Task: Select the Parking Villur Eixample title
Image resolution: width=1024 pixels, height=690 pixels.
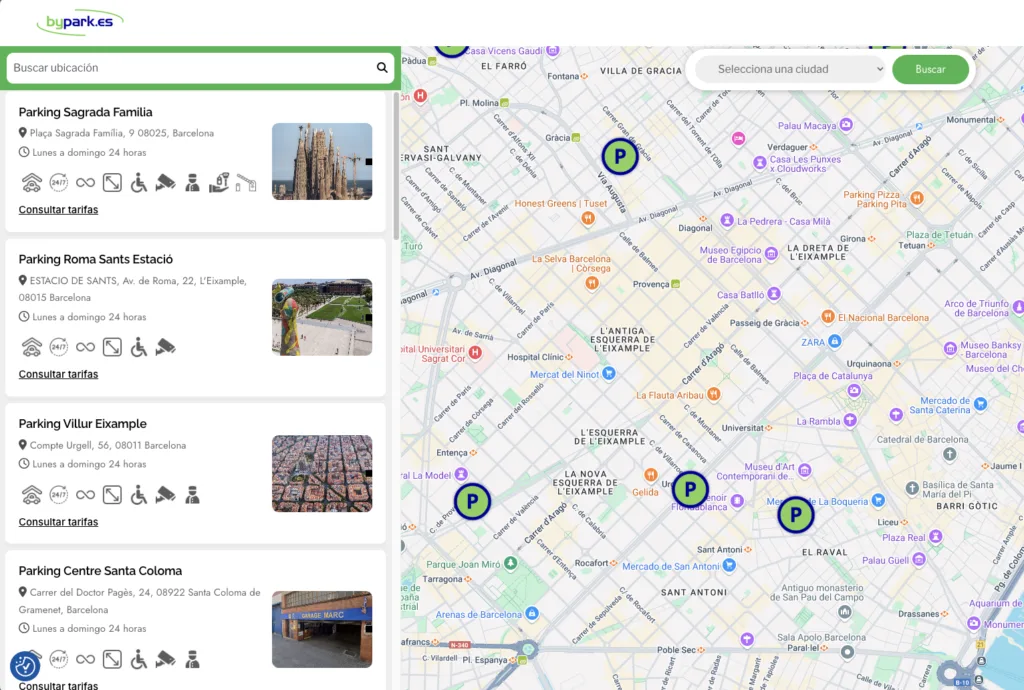Action: click(82, 424)
